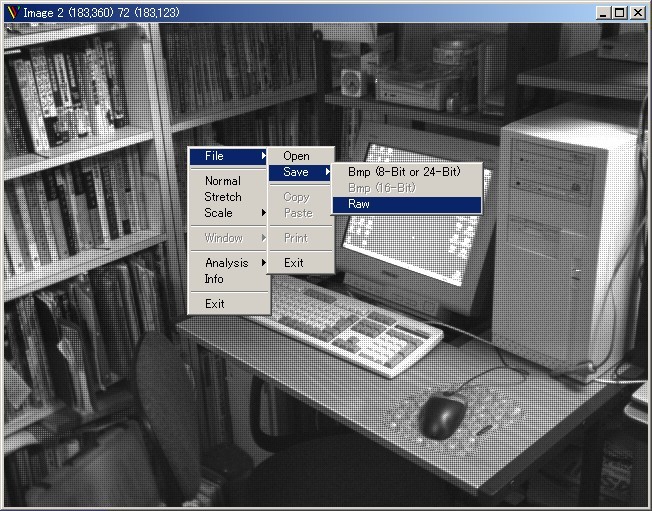Click the arrow next to Analysis
This screenshot has height=511, width=652.
point(263,263)
